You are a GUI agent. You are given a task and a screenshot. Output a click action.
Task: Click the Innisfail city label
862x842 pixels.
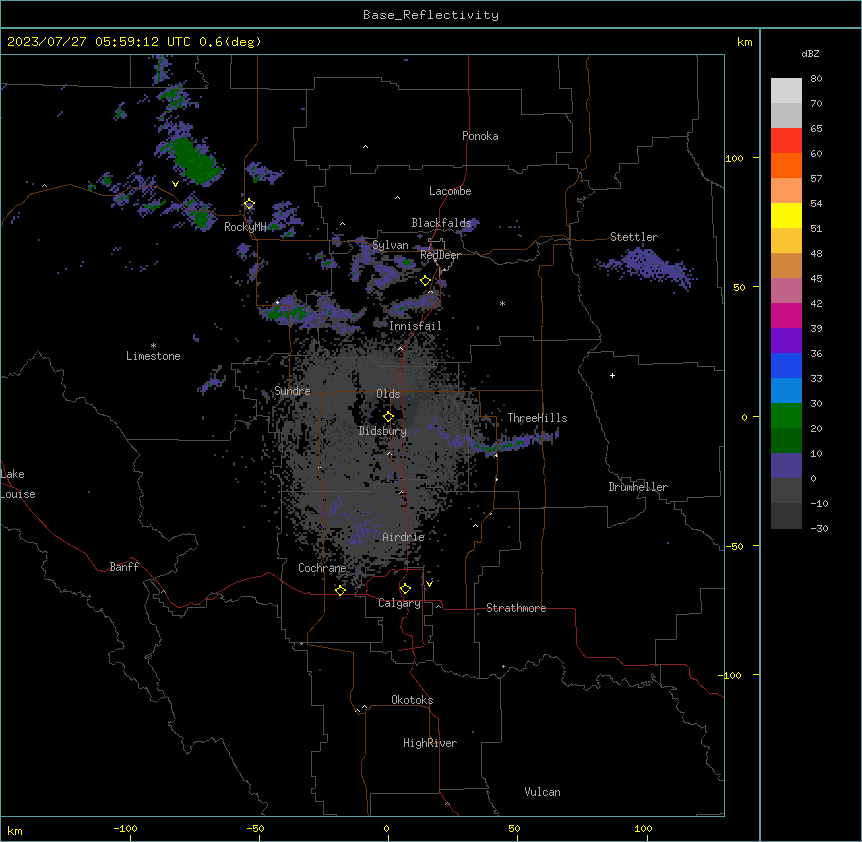pyautogui.click(x=415, y=326)
